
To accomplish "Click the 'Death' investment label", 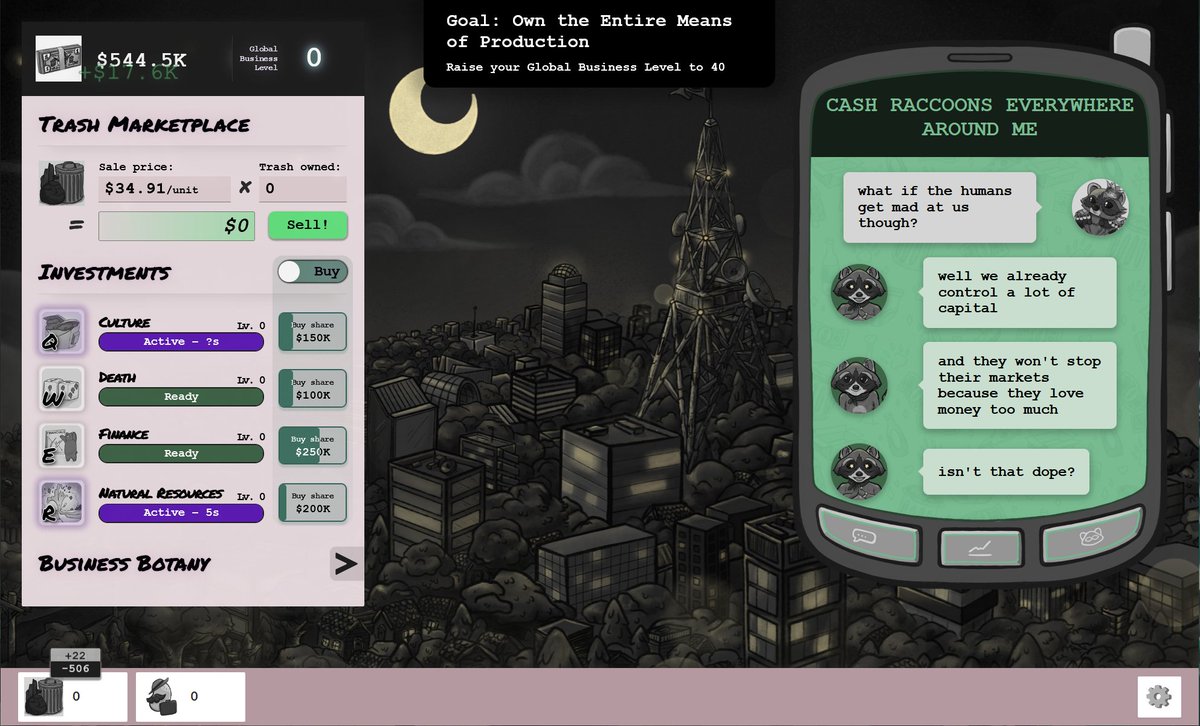I will 118,377.
